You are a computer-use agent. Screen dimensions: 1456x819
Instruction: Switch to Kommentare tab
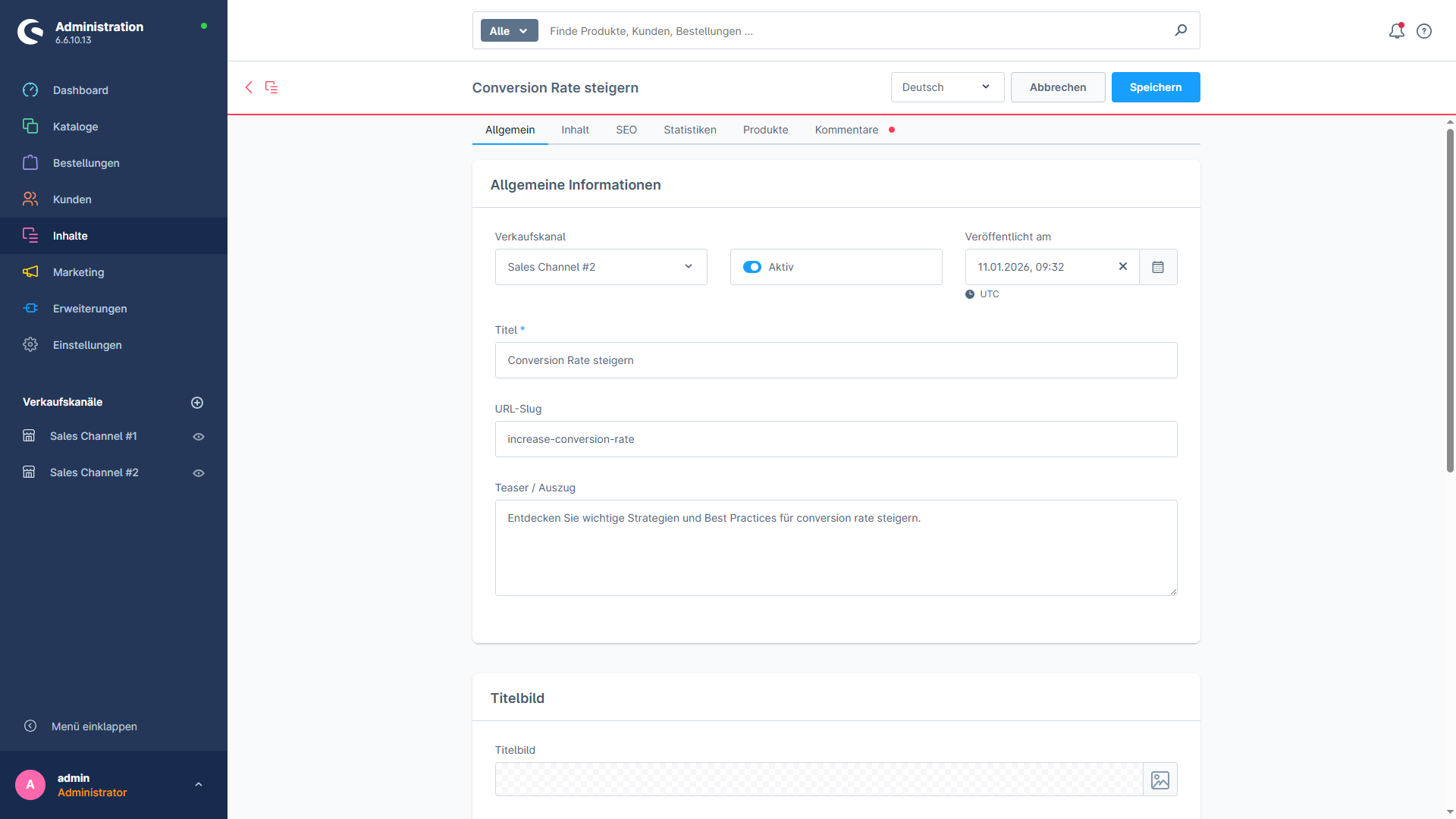[x=847, y=130]
